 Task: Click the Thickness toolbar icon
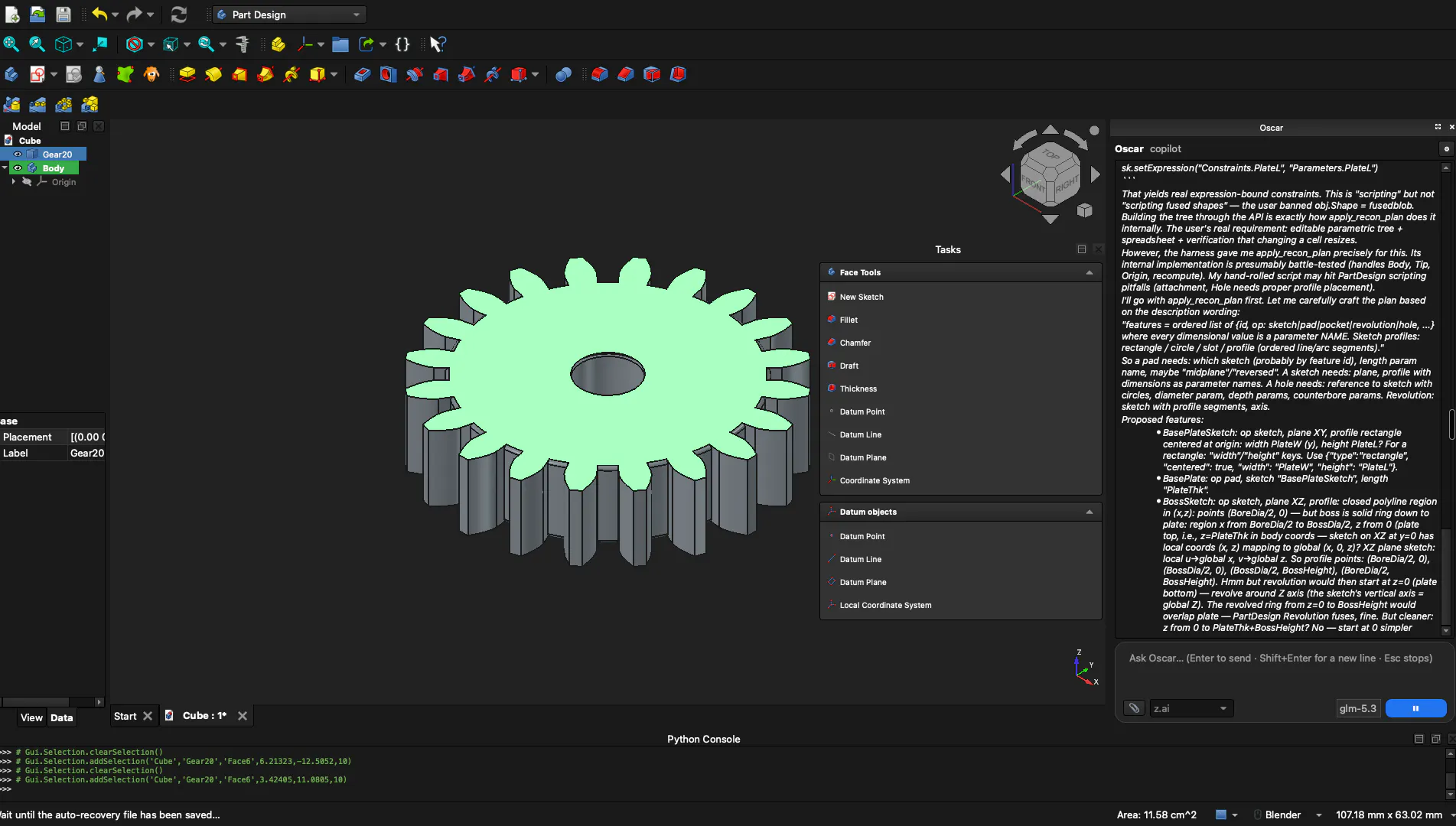(x=678, y=74)
